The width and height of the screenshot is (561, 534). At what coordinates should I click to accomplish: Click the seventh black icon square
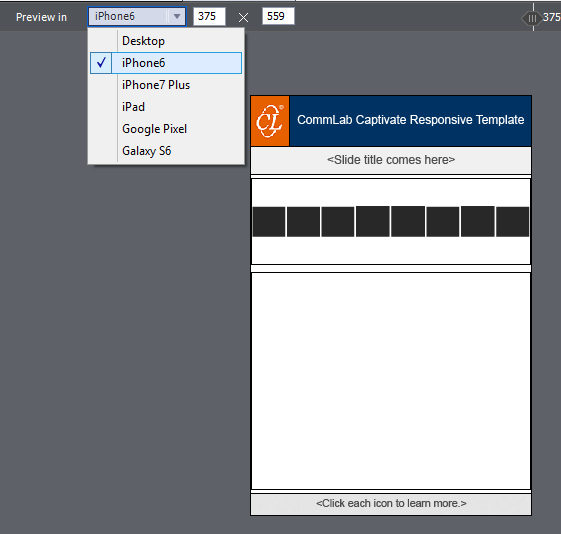tap(478, 221)
